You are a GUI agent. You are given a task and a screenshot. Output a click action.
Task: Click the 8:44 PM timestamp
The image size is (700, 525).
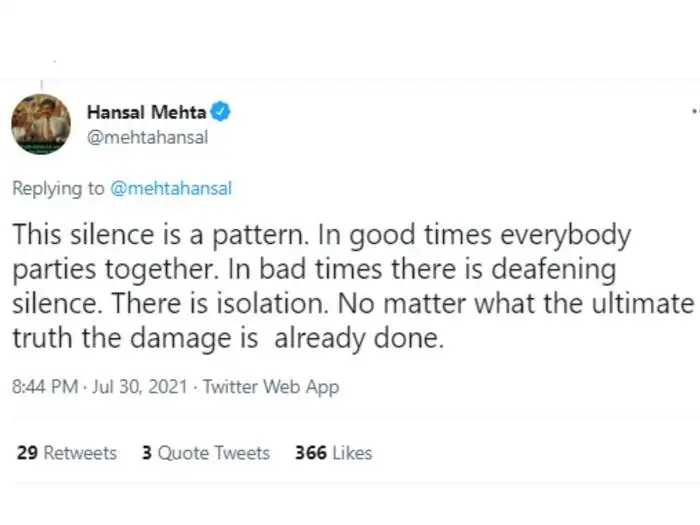pos(45,387)
